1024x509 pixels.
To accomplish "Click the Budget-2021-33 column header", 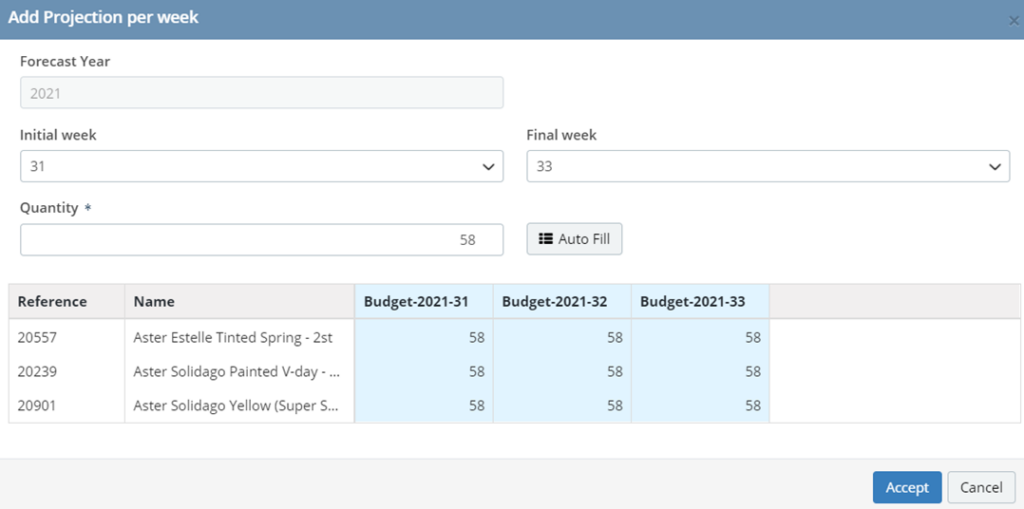I will click(701, 301).
